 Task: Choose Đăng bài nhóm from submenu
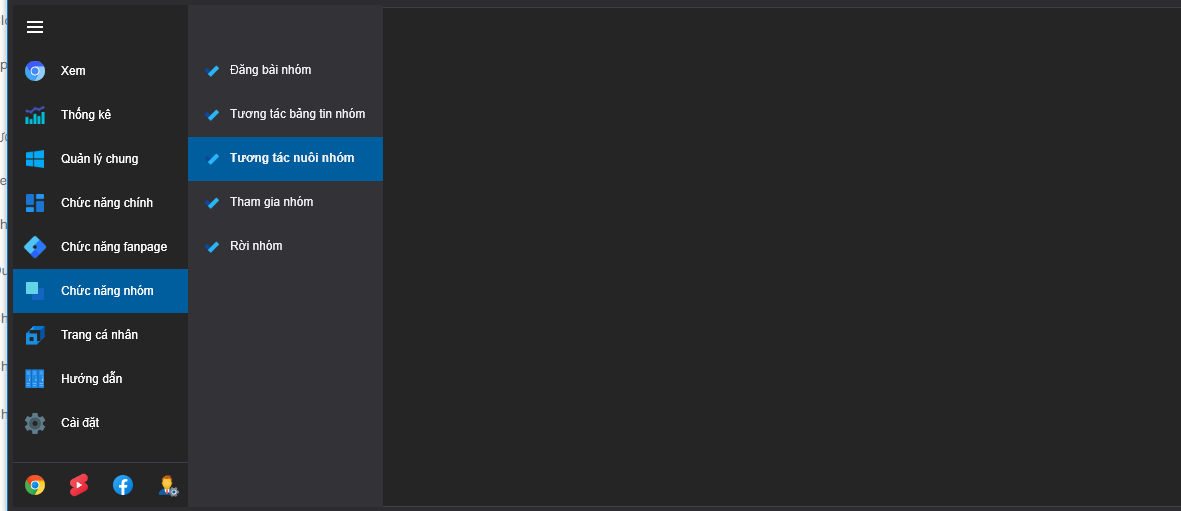270,70
